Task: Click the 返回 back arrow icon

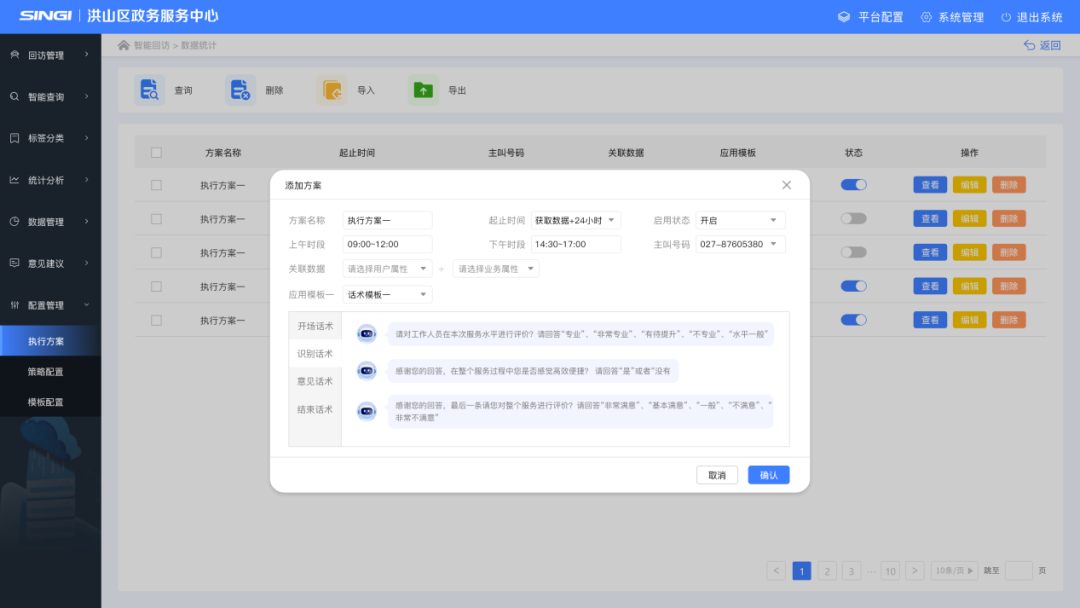Action: point(1029,45)
